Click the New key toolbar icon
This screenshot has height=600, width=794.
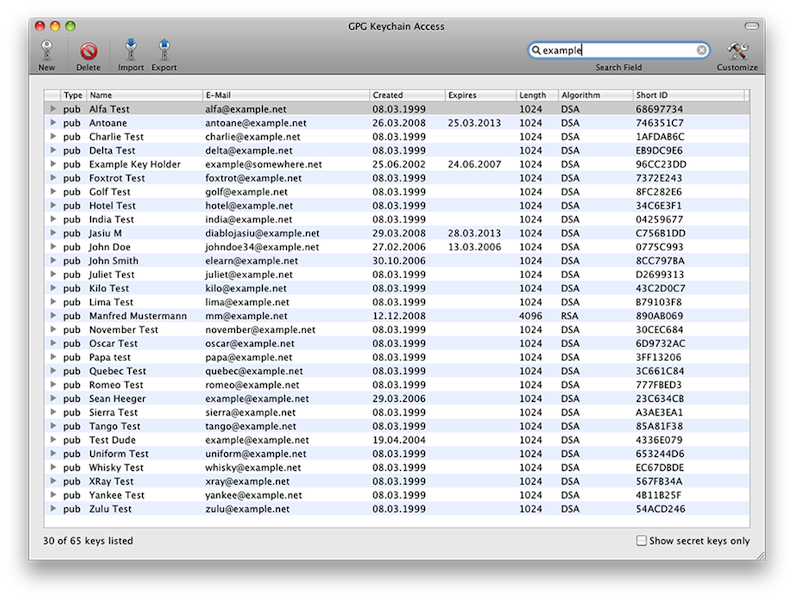click(46, 50)
